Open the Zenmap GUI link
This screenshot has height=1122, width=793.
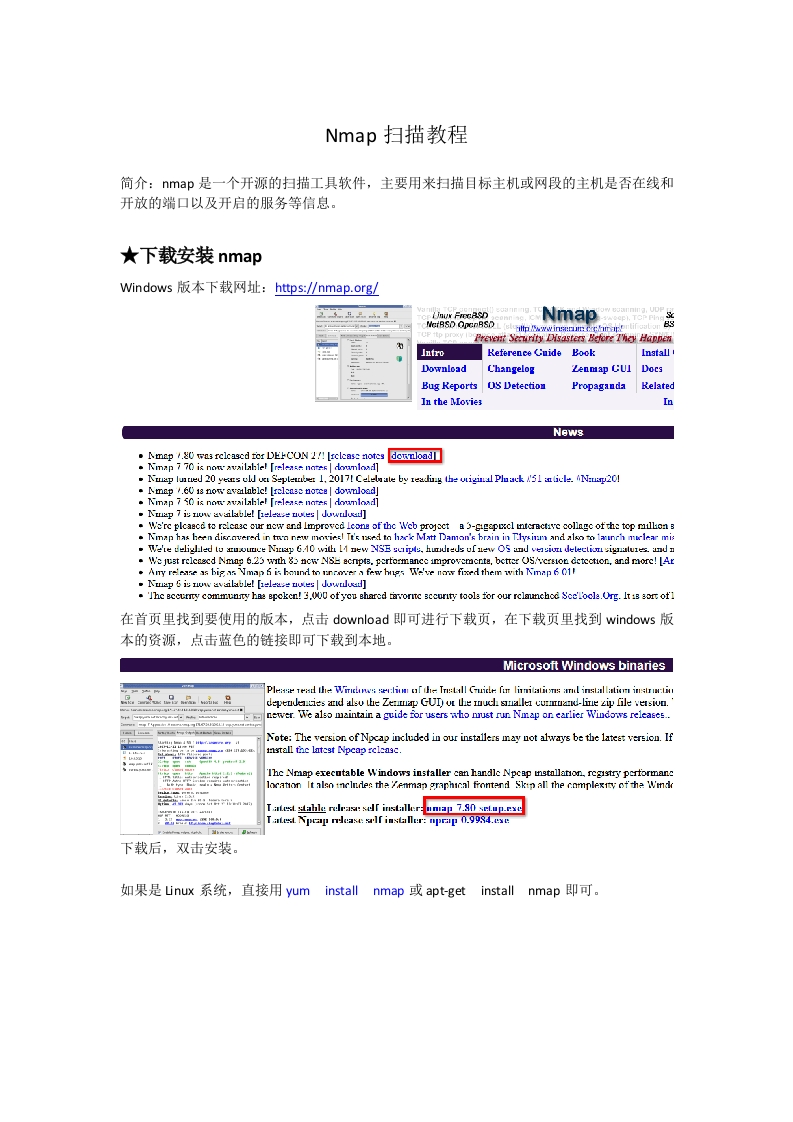click(601, 369)
